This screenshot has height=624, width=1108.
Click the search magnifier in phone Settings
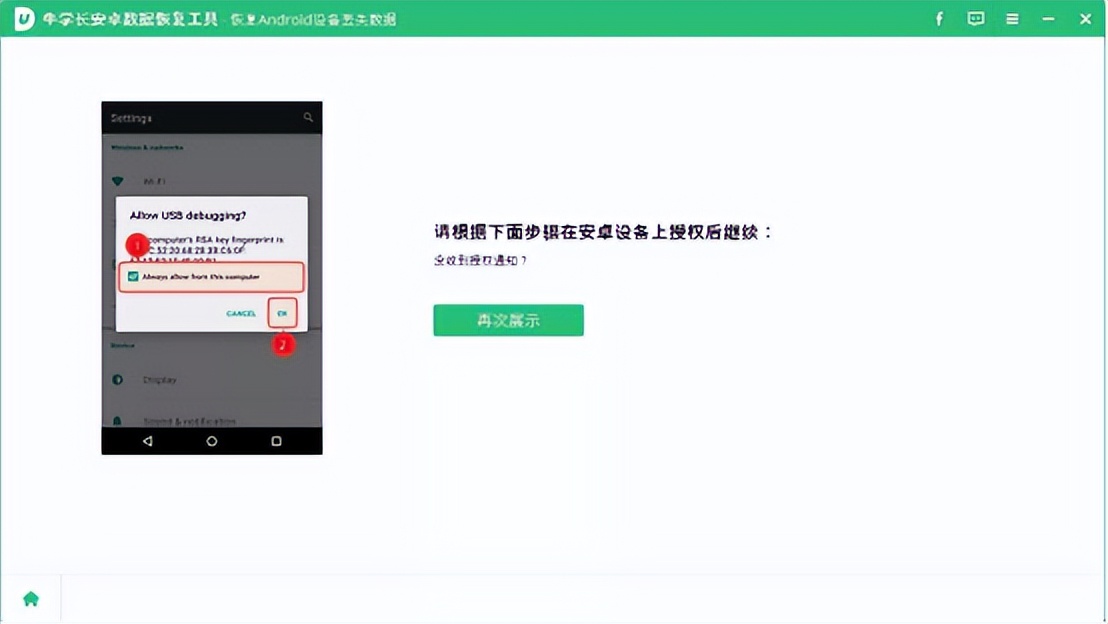(x=308, y=118)
